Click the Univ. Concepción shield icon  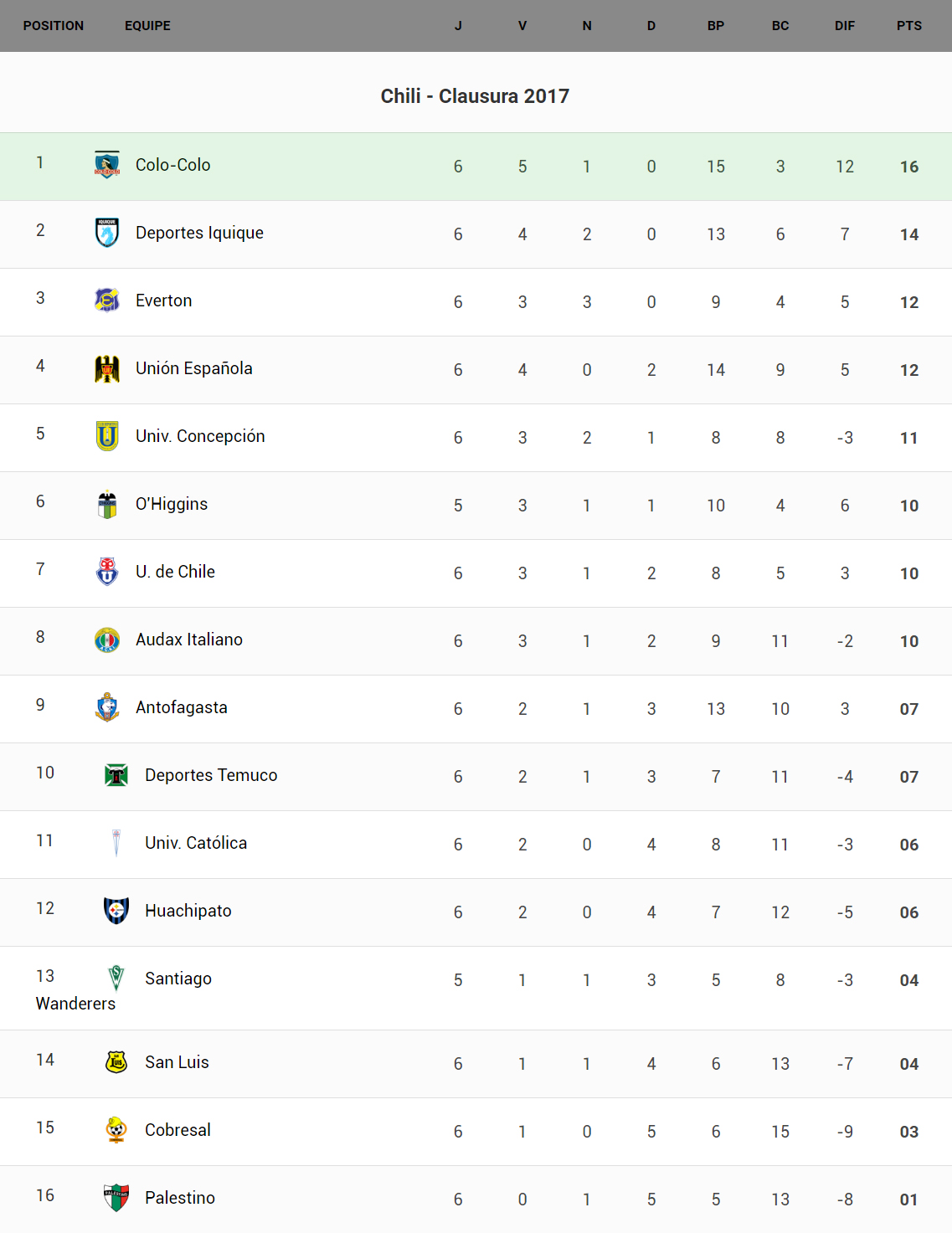(107, 436)
